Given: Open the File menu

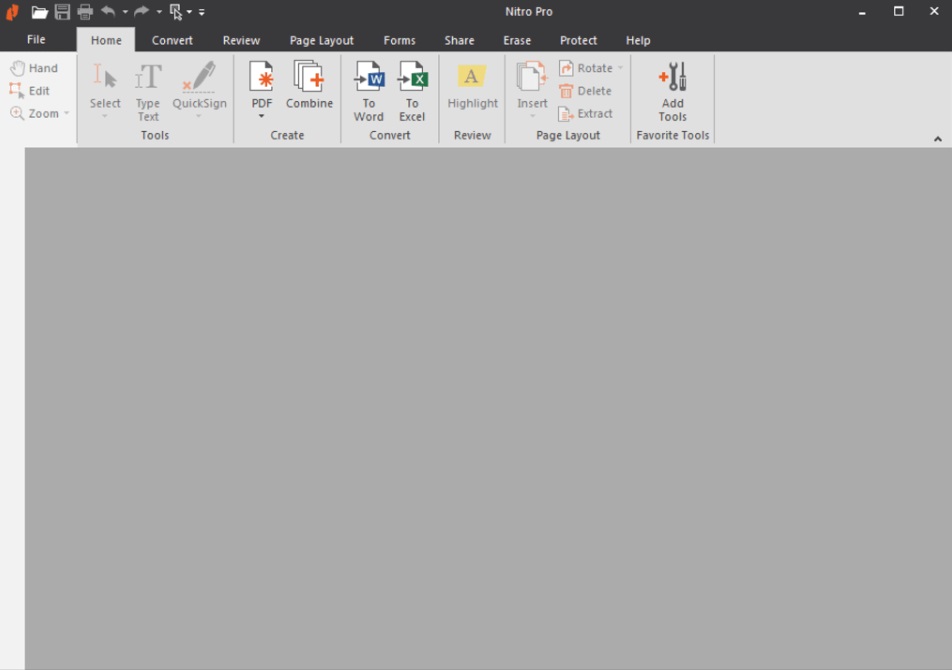Looking at the screenshot, I should pyautogui.click(x=36, y=40).
